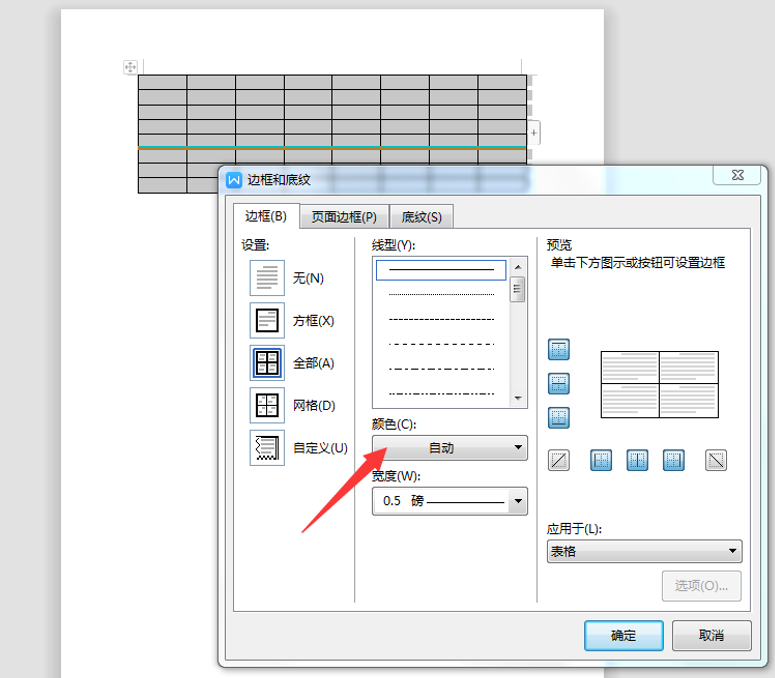Select the Custom (自定义) border setting icon
Image resolution: width=775 pixels, height=678 pixels.
(267, 448)
